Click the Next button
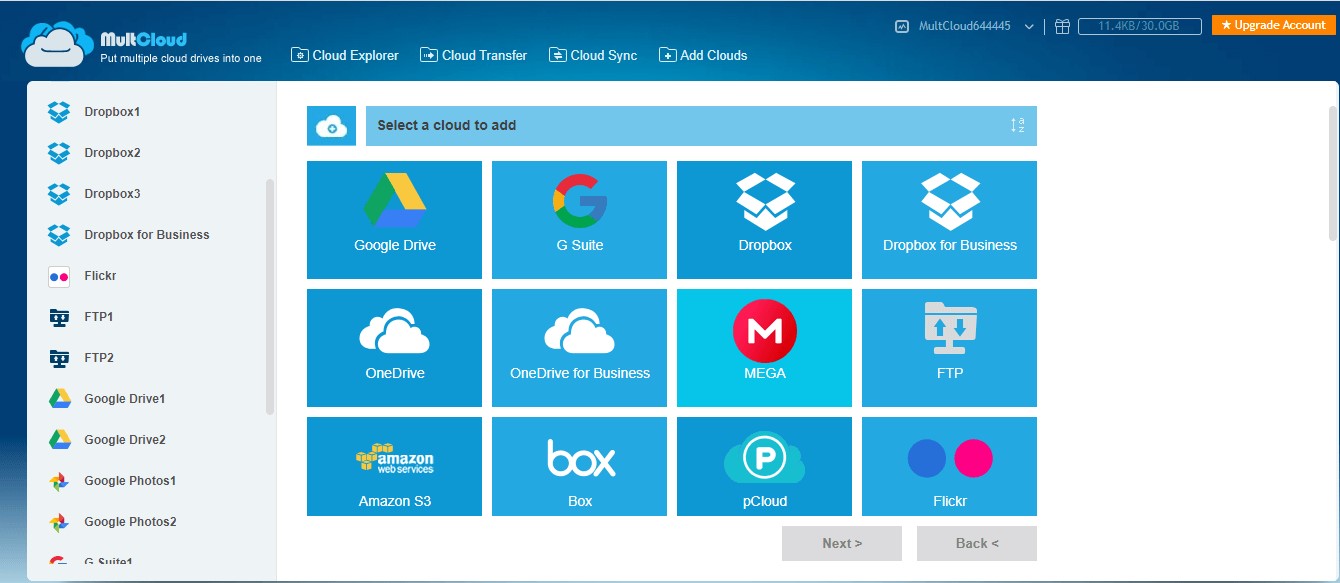Image resolution: width=1340 pixels, height=583 pixels. [841, 543]
